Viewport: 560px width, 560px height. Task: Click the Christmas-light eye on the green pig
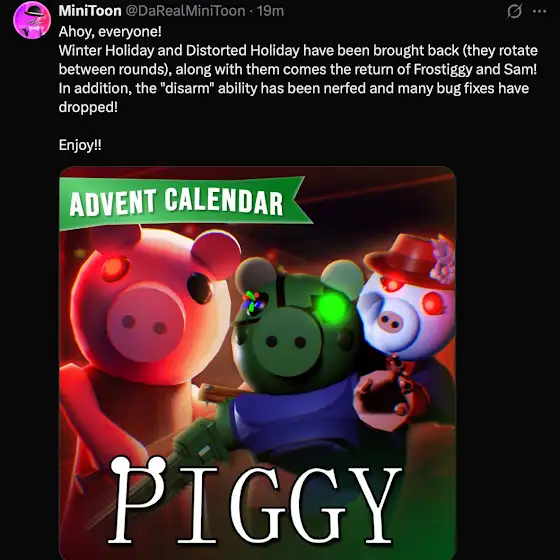click(x=254, y=302)
